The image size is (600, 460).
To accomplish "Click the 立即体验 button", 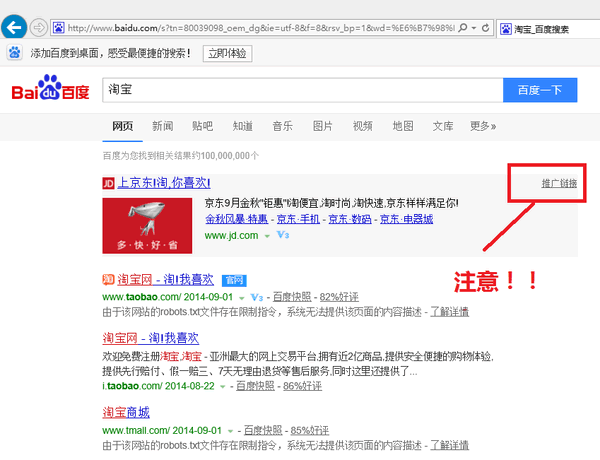I will (227, 53).
